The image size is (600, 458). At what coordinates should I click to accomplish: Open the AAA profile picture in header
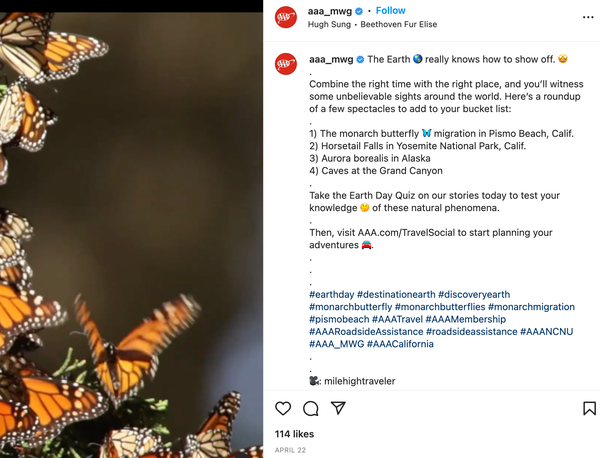point(286,16)
